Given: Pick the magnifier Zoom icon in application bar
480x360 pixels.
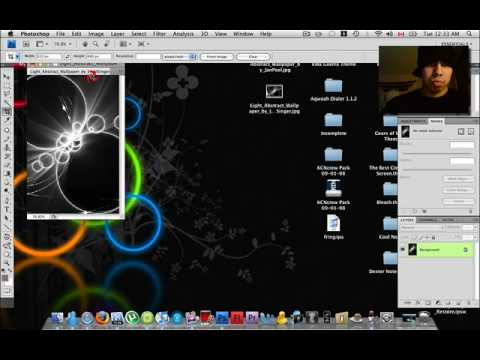Looking at the screenshot, I should [96, 44].
